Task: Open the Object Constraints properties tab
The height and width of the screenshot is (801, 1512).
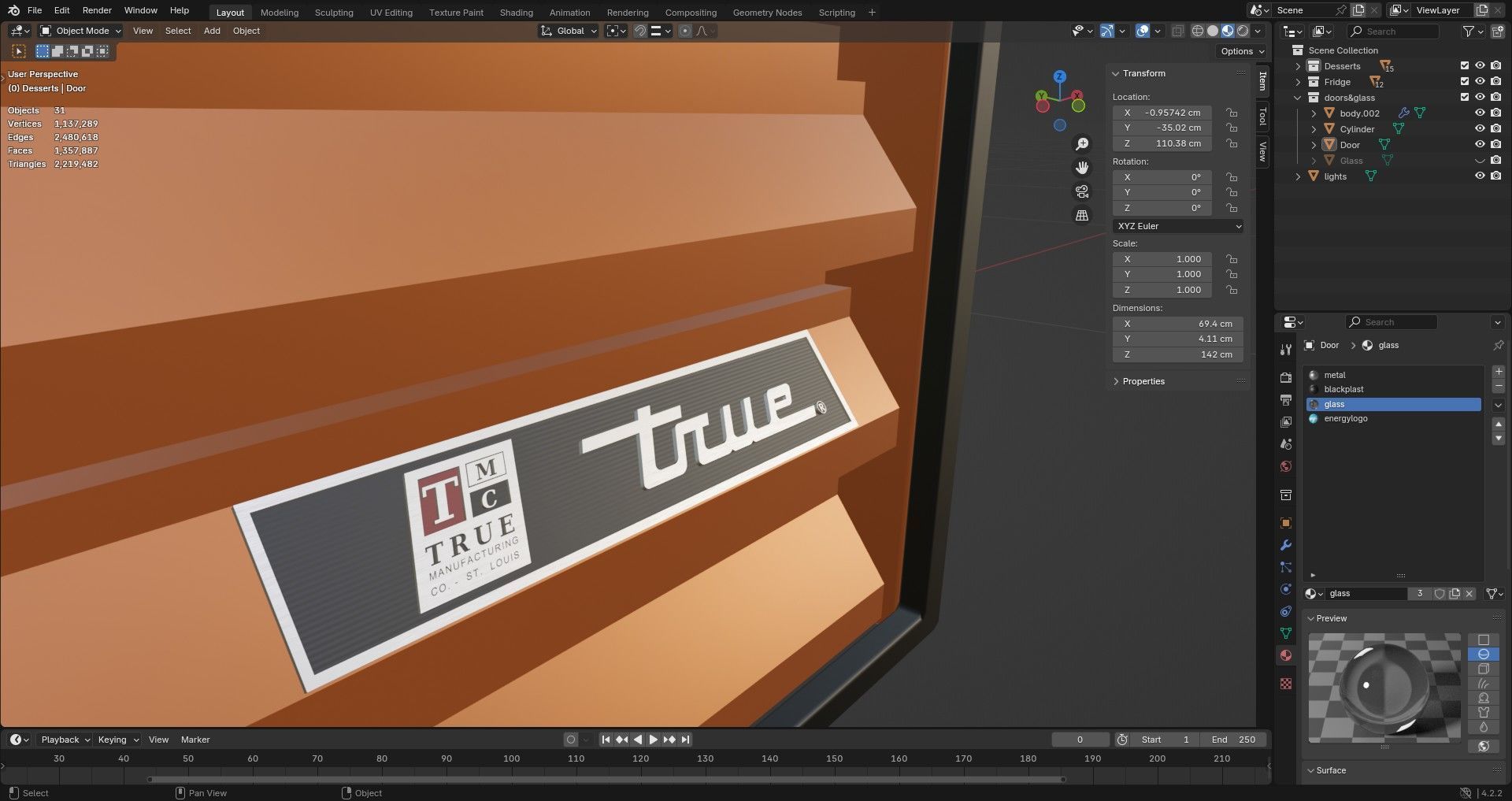Action: coord(1286,611)
